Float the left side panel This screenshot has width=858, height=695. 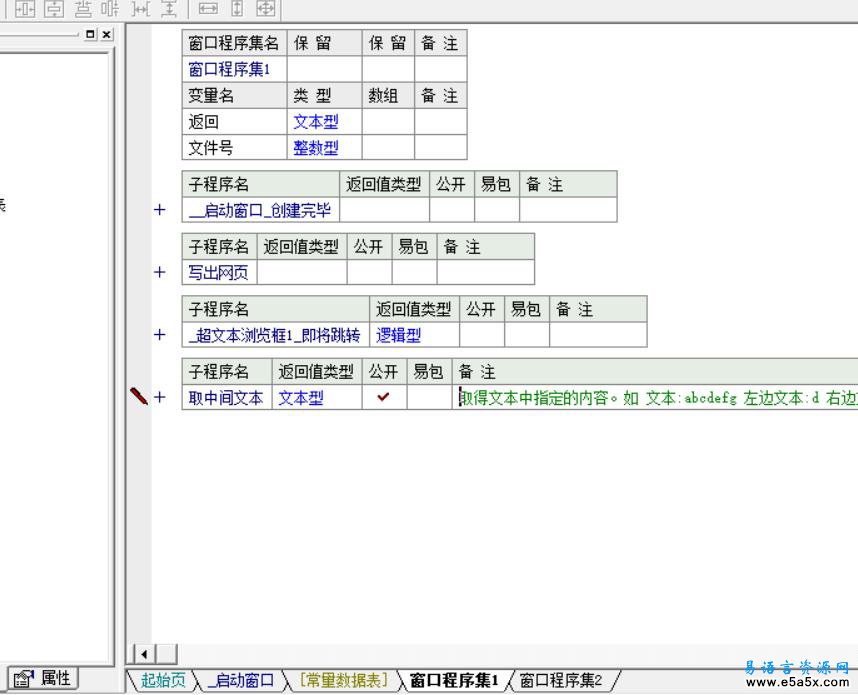tap(90, 34)
